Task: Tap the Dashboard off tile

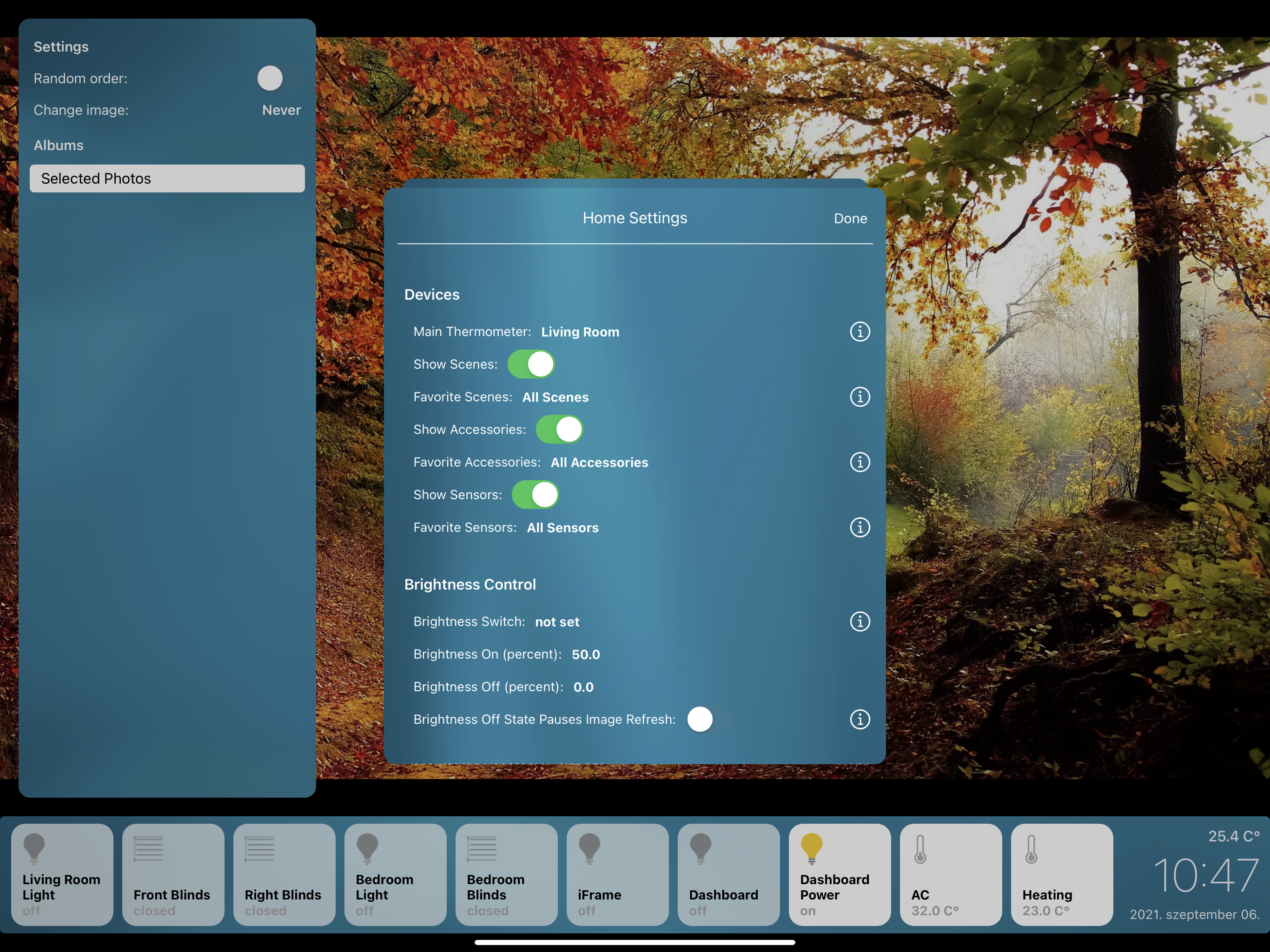Action: 728,874
